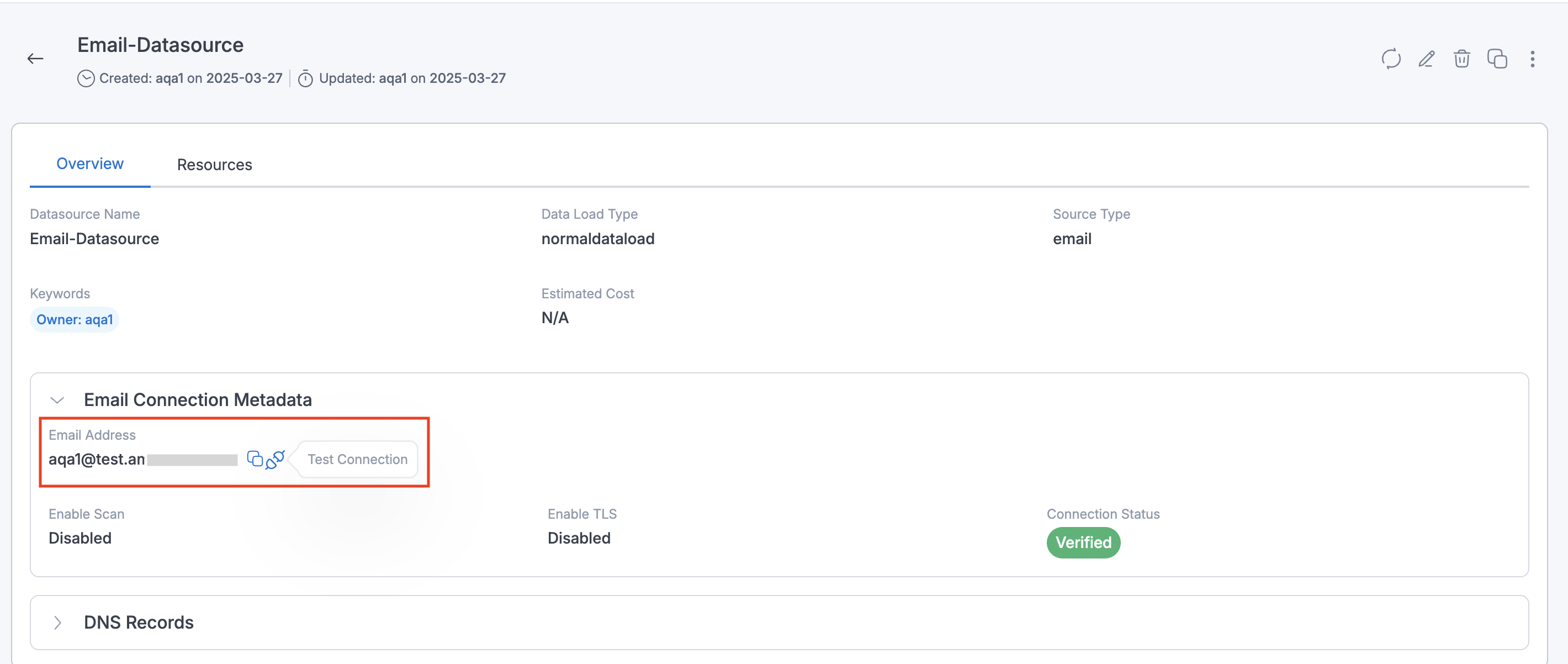The height and width of the screenshot is (664, 1568).
Task: Switch to the Resources tab
Action: (x=214, y=165)
